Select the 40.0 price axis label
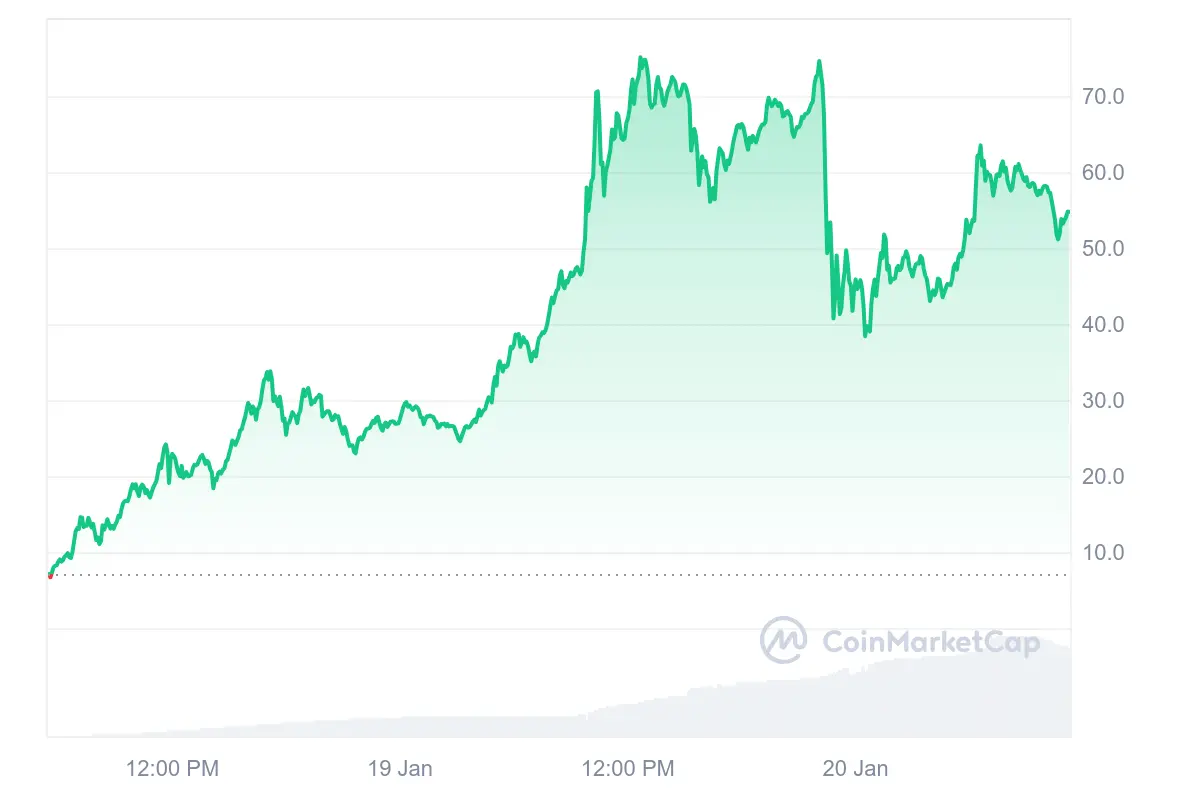 click(1103, 325)
